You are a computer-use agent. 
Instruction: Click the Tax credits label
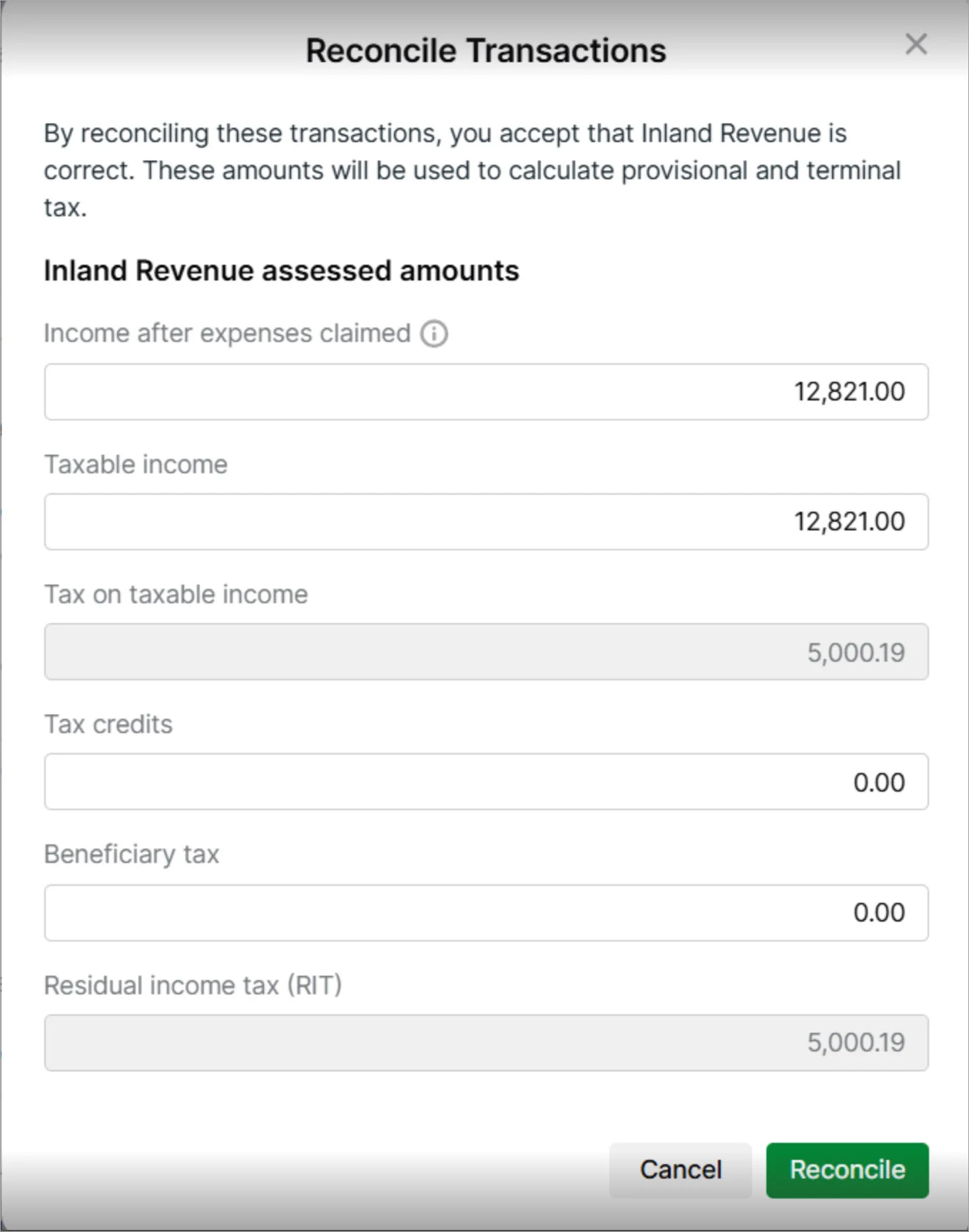point(108,724)
